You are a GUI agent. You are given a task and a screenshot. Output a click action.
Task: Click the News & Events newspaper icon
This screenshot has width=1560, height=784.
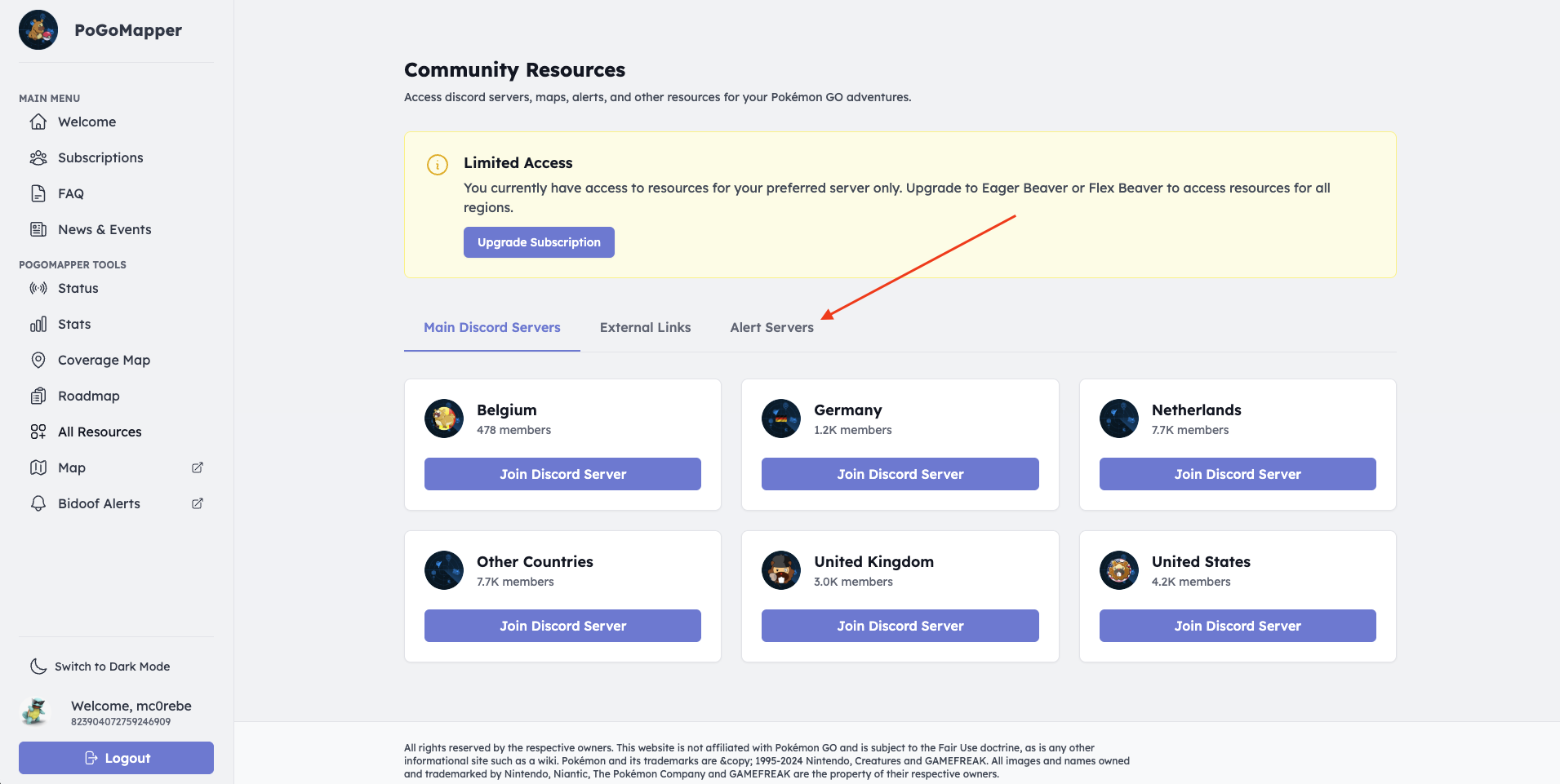point(38,229)
